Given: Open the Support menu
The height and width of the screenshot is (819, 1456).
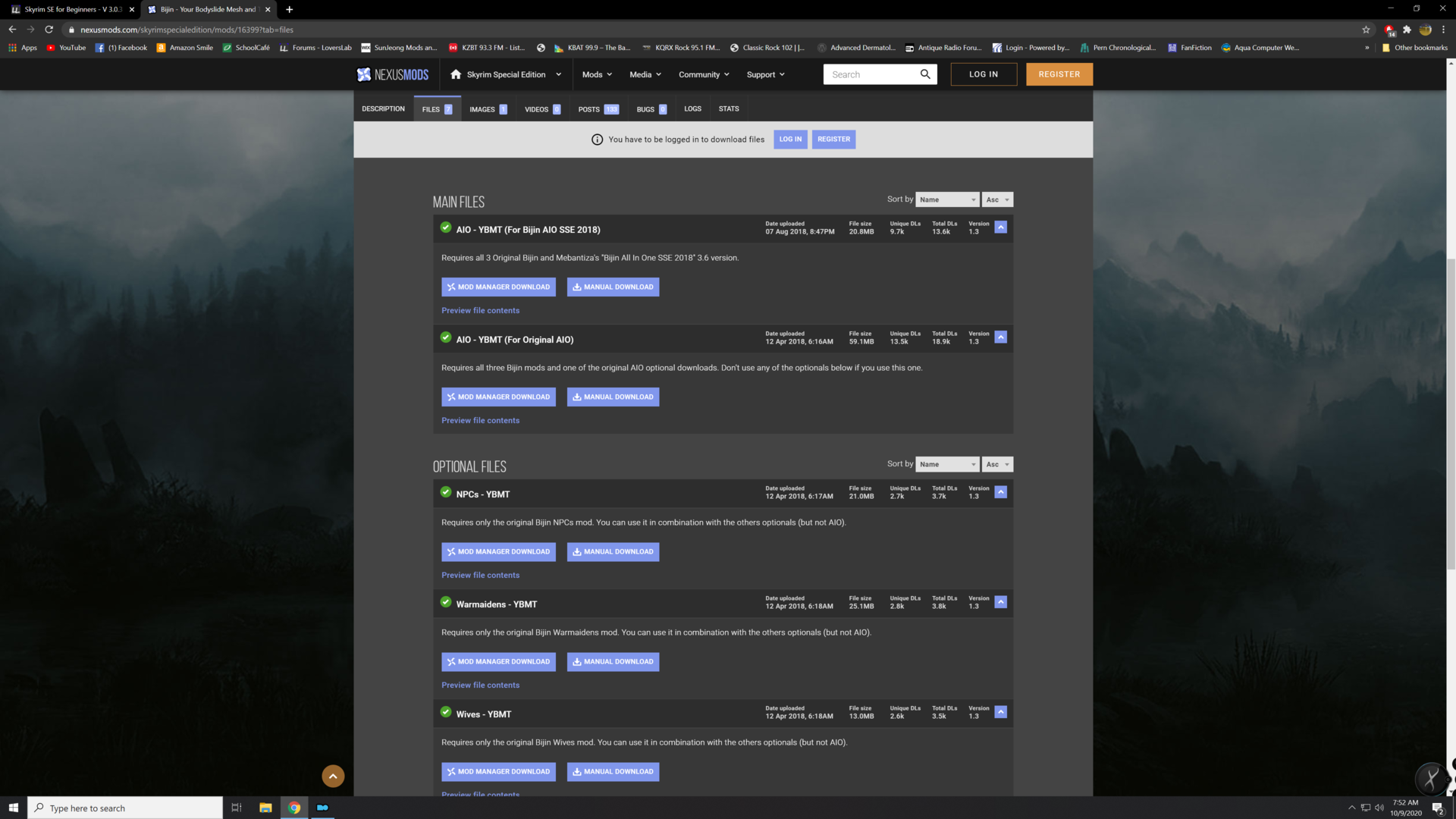Looking at the screenshot, I should coord(765,74).
